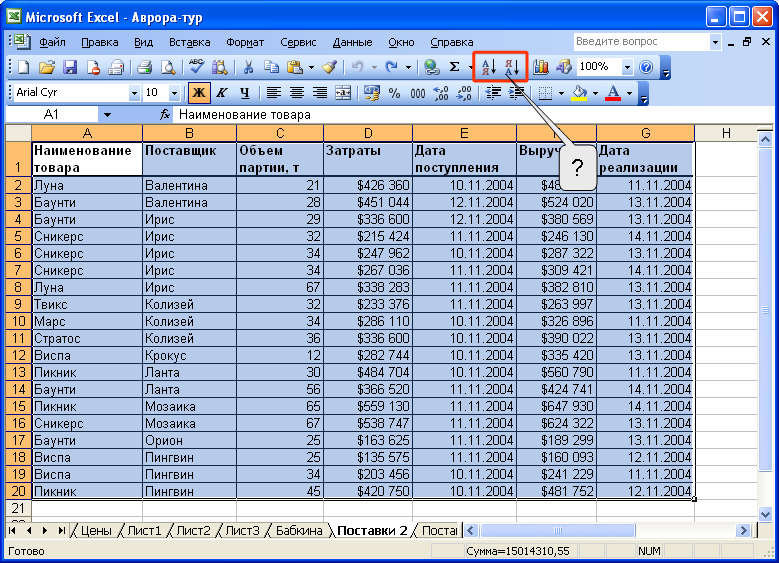
Task: Toggle center alignment
Action: tap(297, 93)
